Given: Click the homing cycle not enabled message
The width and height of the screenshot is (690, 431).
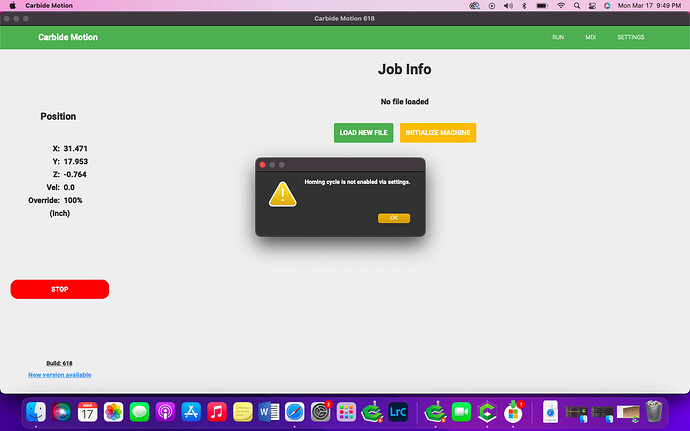Looking at the screenshot, I should pyautogui.click(x=357, y=182).
